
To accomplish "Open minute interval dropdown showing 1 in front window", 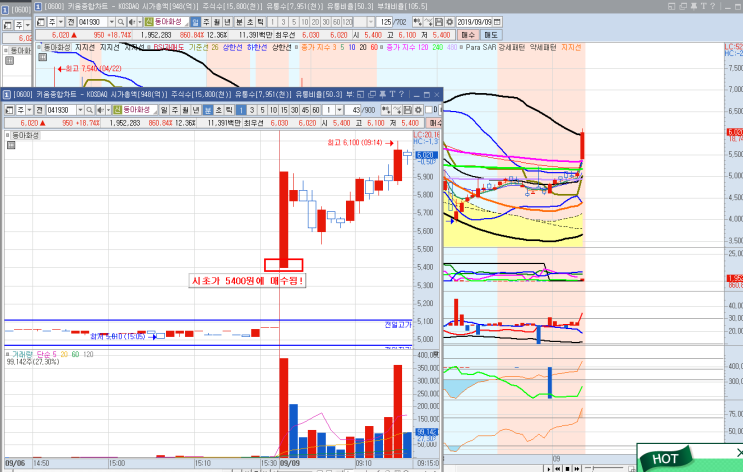I will click(339, 110).
